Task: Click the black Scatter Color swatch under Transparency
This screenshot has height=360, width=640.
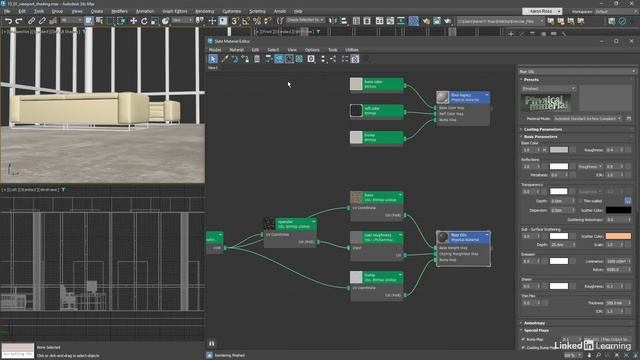Action: click(618, 210)
